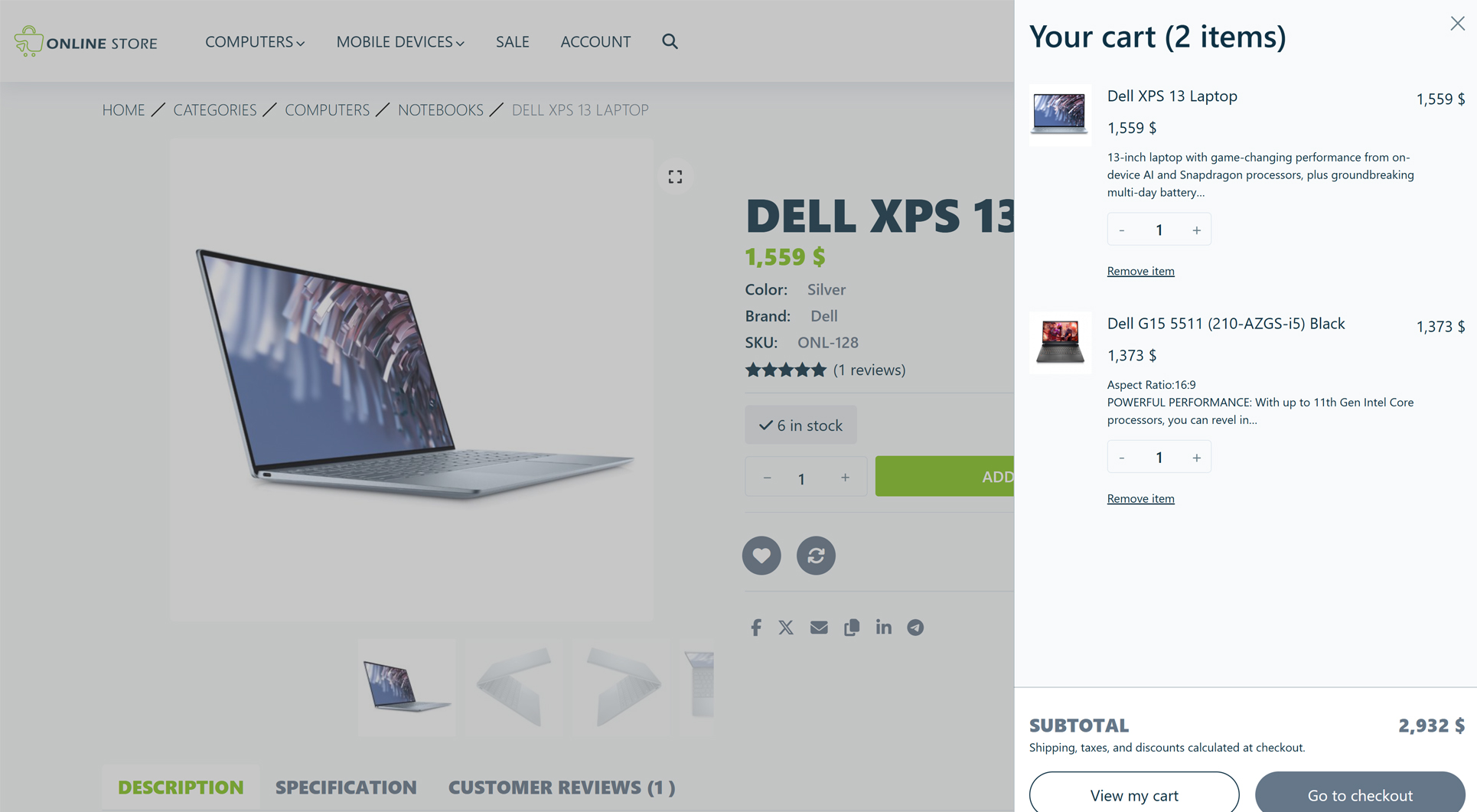This screenshot has height=812, width=1477.
Task: Share product on Telegram
Action: pos(915,628)
